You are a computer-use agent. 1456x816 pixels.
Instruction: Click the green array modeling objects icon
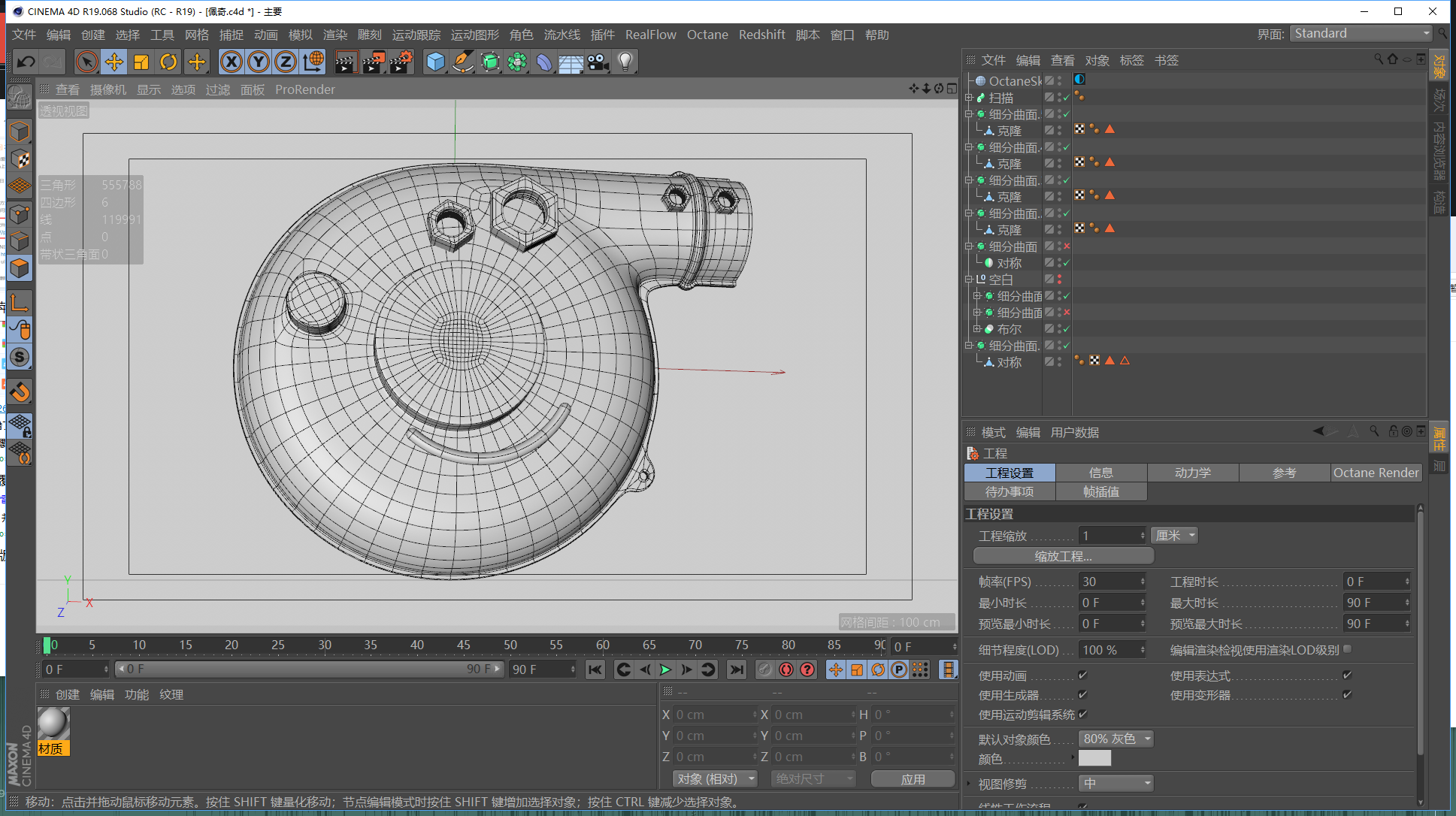(x=517, y=62)
